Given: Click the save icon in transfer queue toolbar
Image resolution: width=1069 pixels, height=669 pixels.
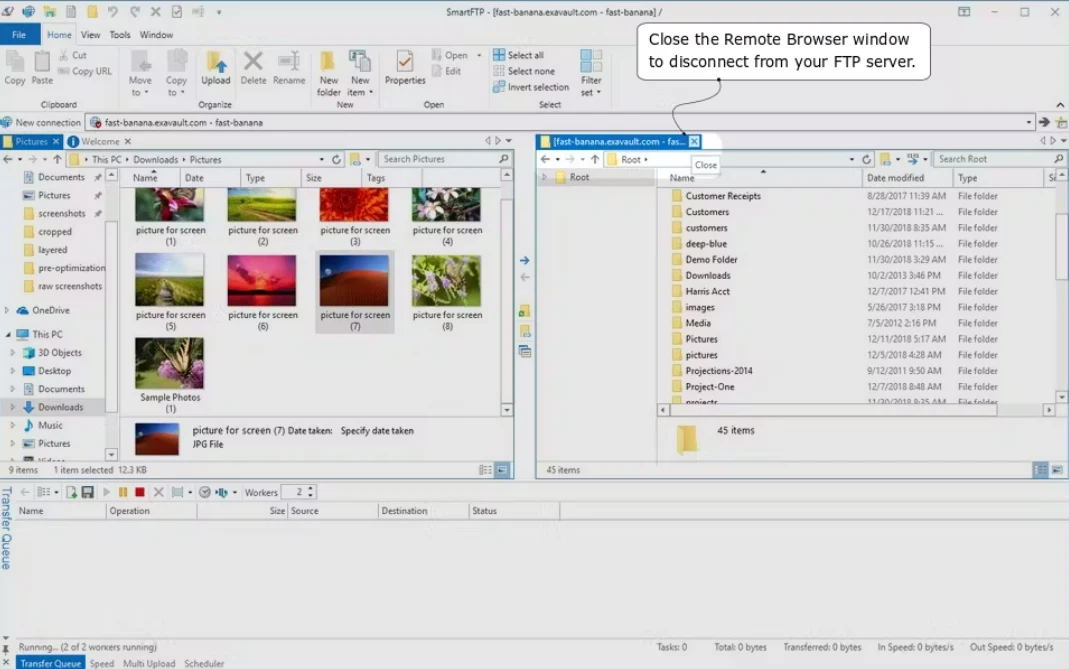Looking at the screenshot, I should click(x=87, y=492).
